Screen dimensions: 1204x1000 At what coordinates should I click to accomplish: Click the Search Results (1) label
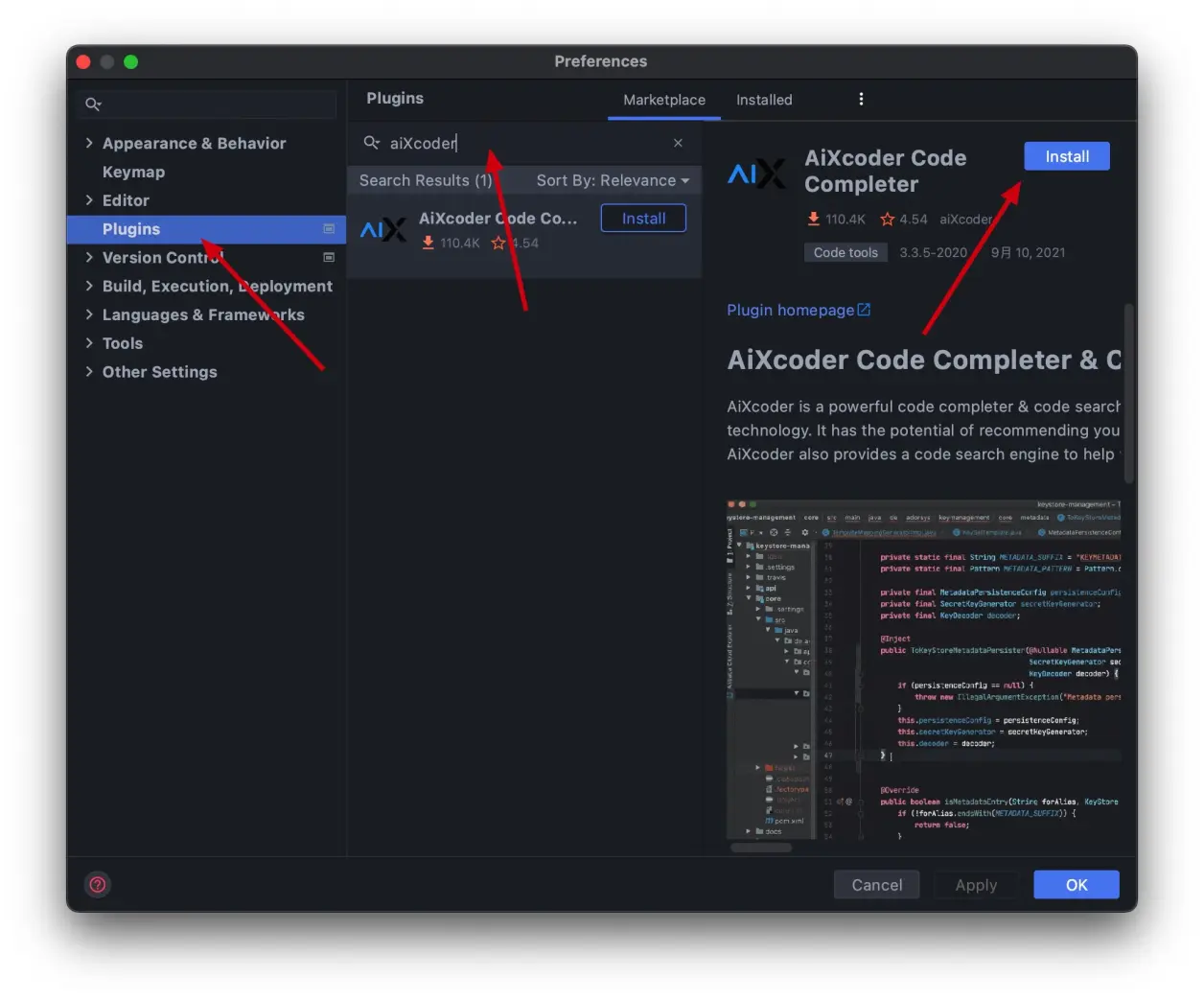[426, 180]
